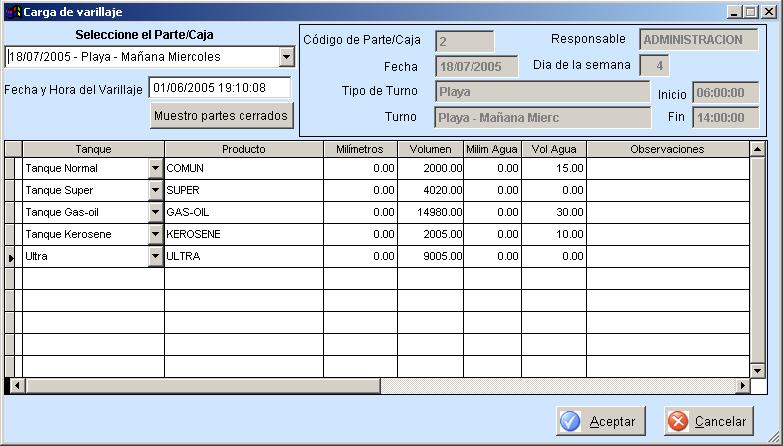Click the Carga de varillaje title bar icon
This screenshot has width=783, height=446.
(13, 12)
